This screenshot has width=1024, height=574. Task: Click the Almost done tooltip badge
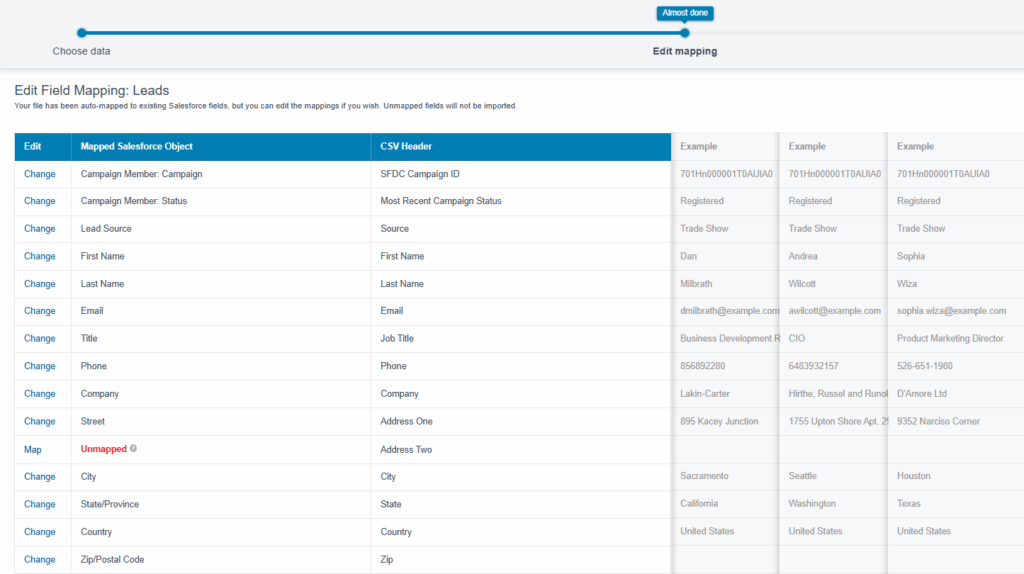[684, 13]
